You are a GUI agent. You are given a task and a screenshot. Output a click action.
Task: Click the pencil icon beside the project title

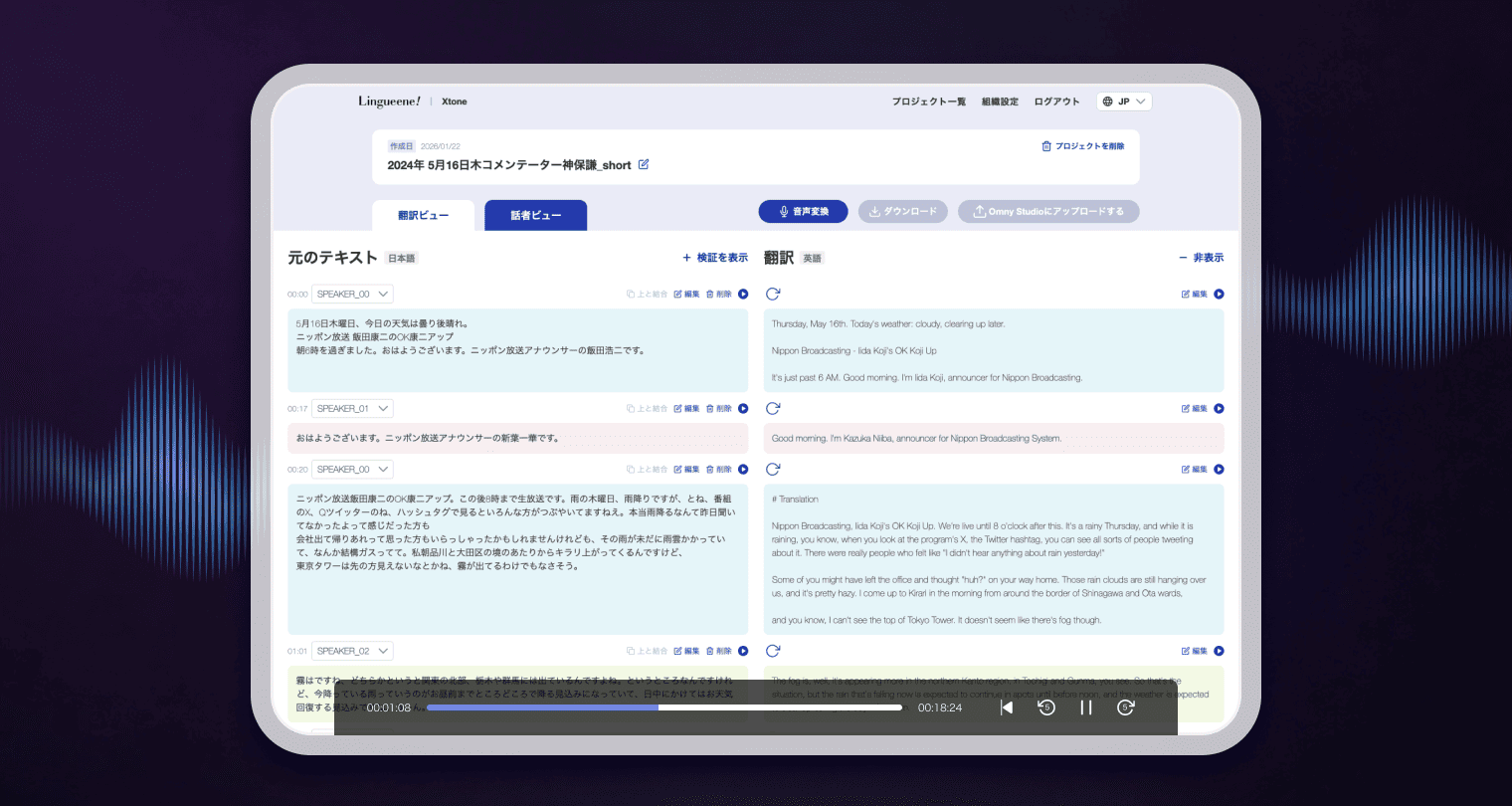point(644,164)
